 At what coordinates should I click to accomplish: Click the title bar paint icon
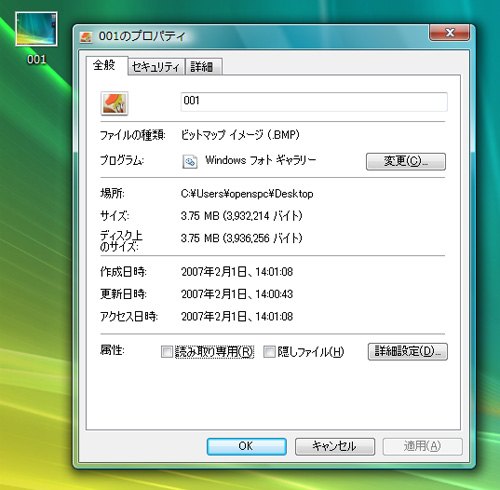86,37
